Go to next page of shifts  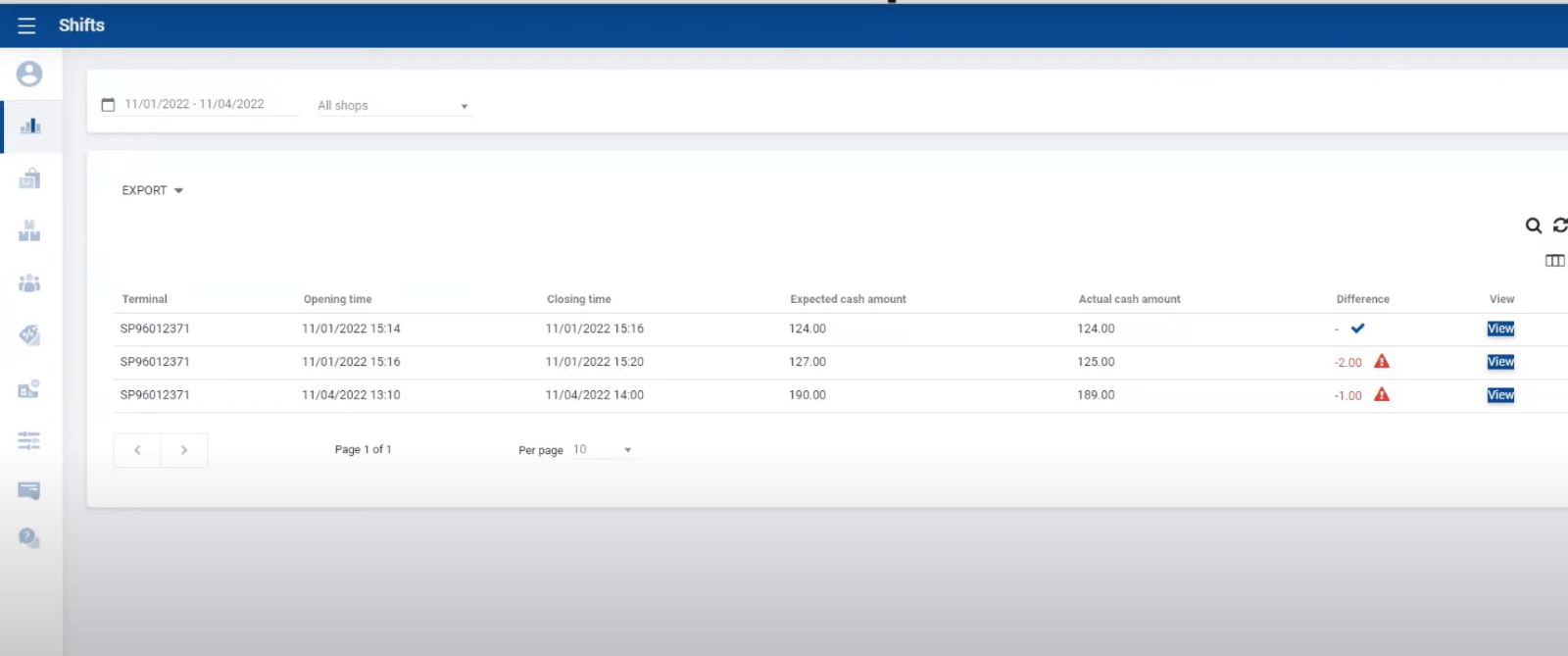[x=184, y=450]
